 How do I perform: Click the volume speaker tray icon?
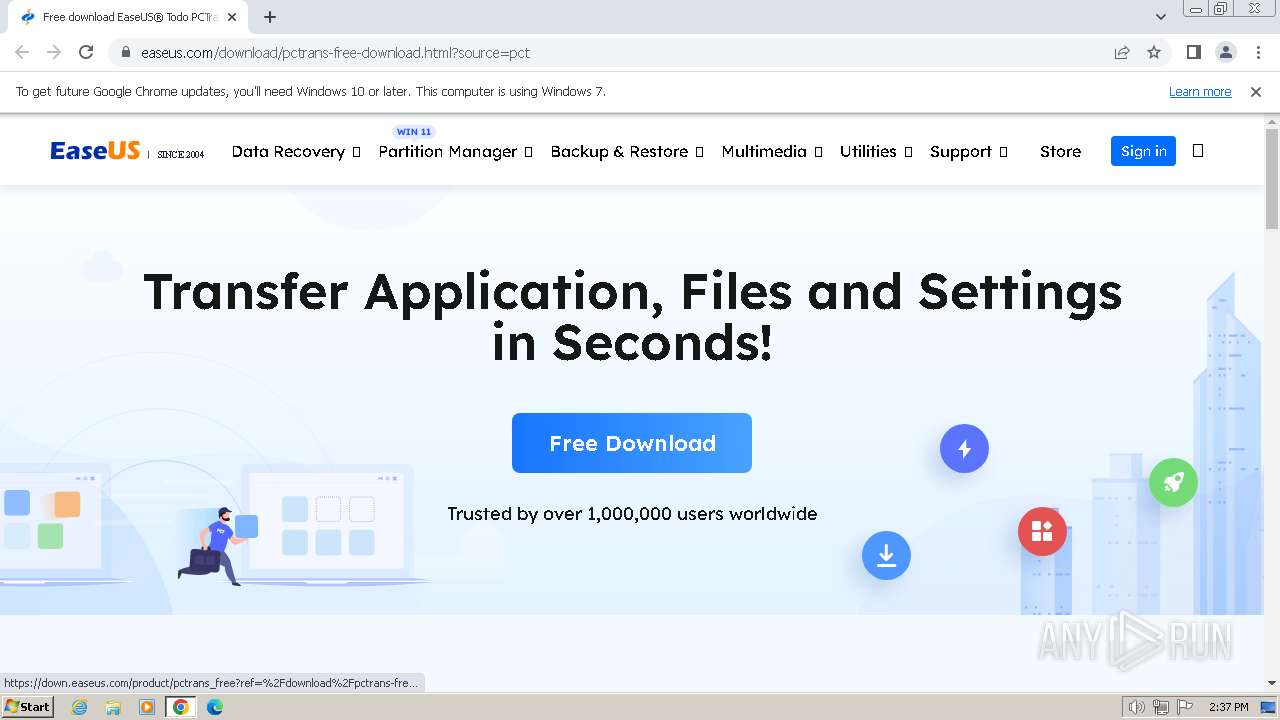pos(1137,707)
